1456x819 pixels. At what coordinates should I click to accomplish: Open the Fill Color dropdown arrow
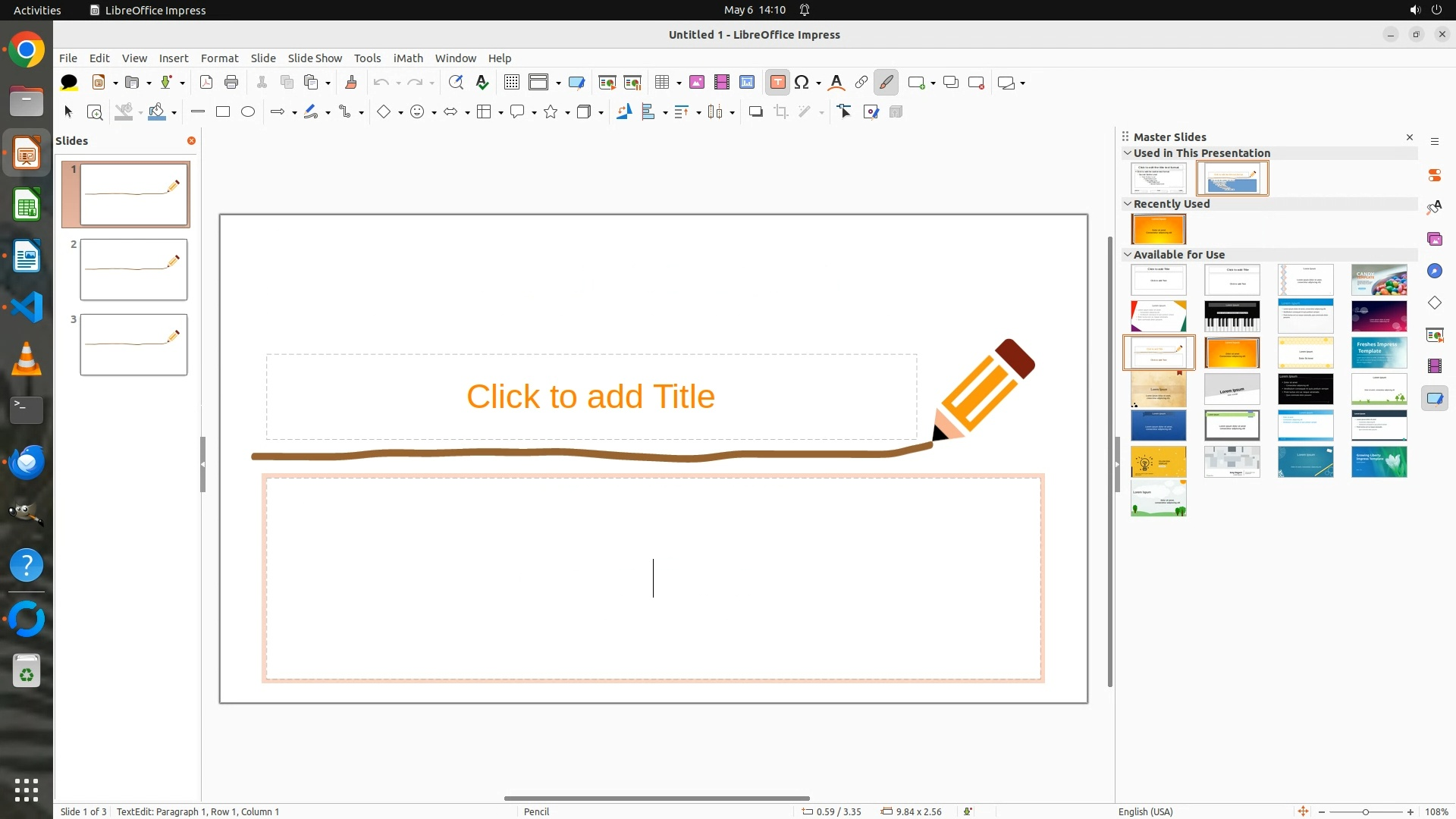click(x=174, y=113)
